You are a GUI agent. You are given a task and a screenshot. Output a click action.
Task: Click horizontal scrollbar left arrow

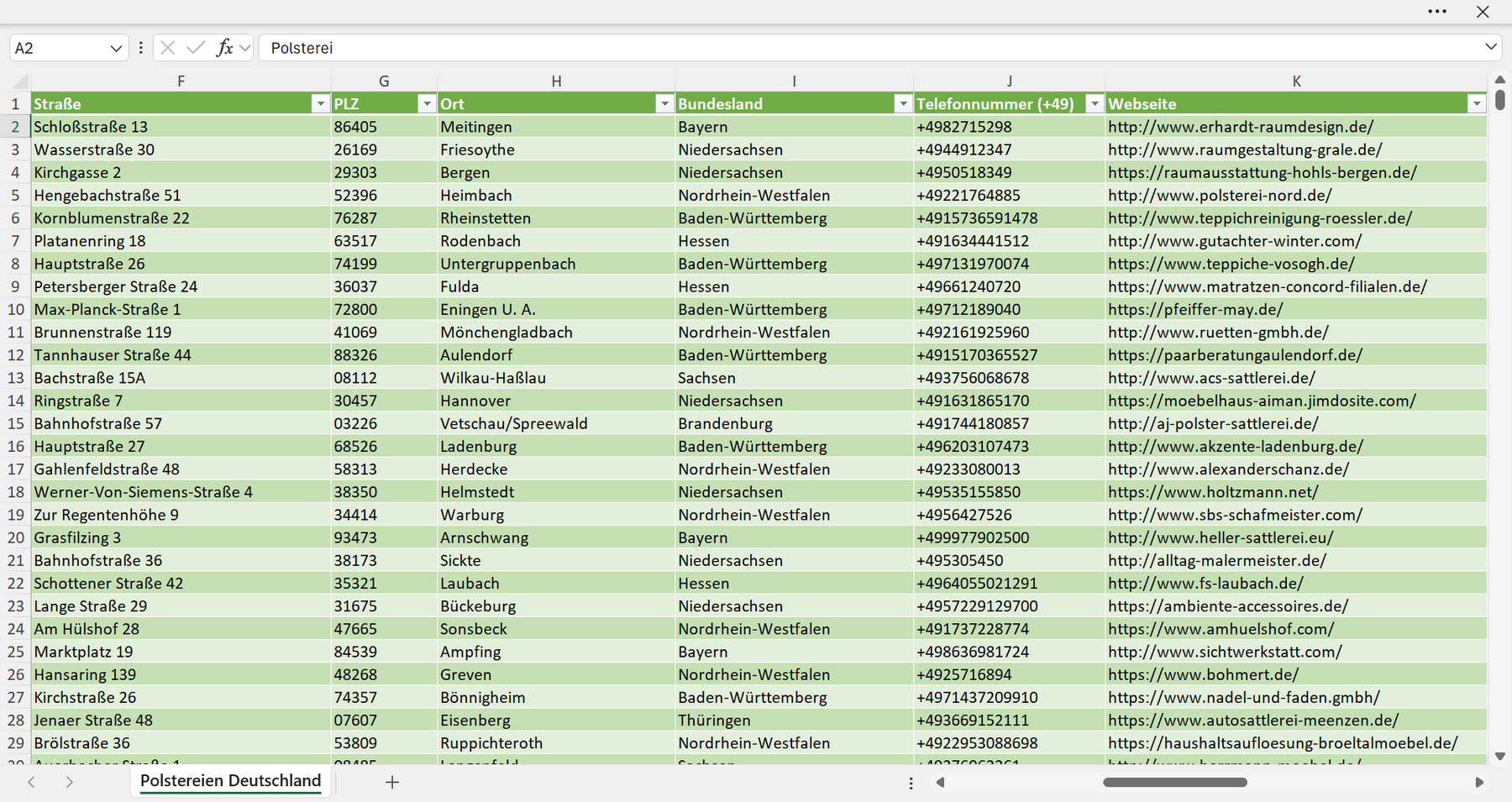[940, 783]
